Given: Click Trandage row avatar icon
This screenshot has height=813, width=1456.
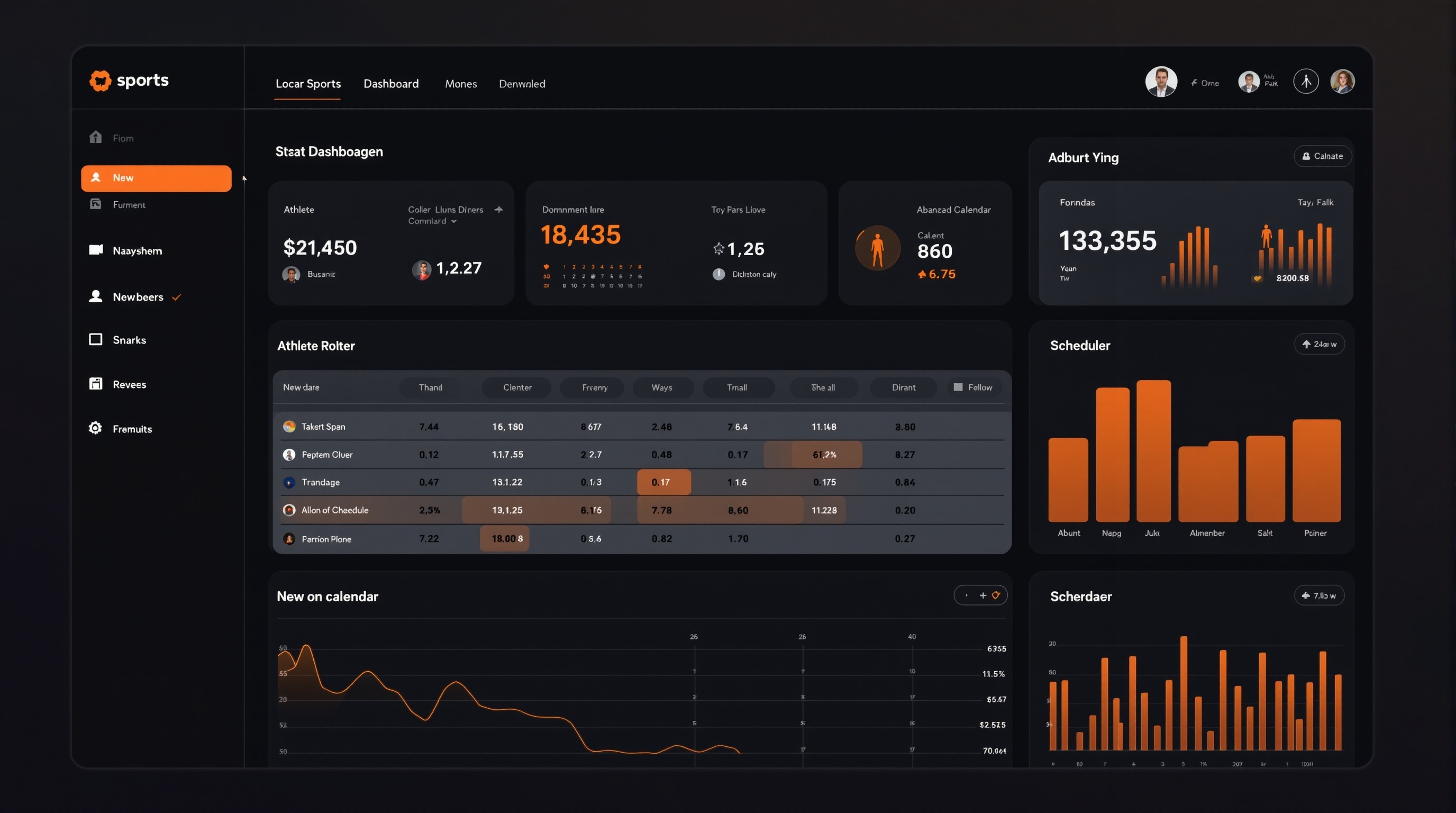Looking at the screenshot, I should point(289,482).
